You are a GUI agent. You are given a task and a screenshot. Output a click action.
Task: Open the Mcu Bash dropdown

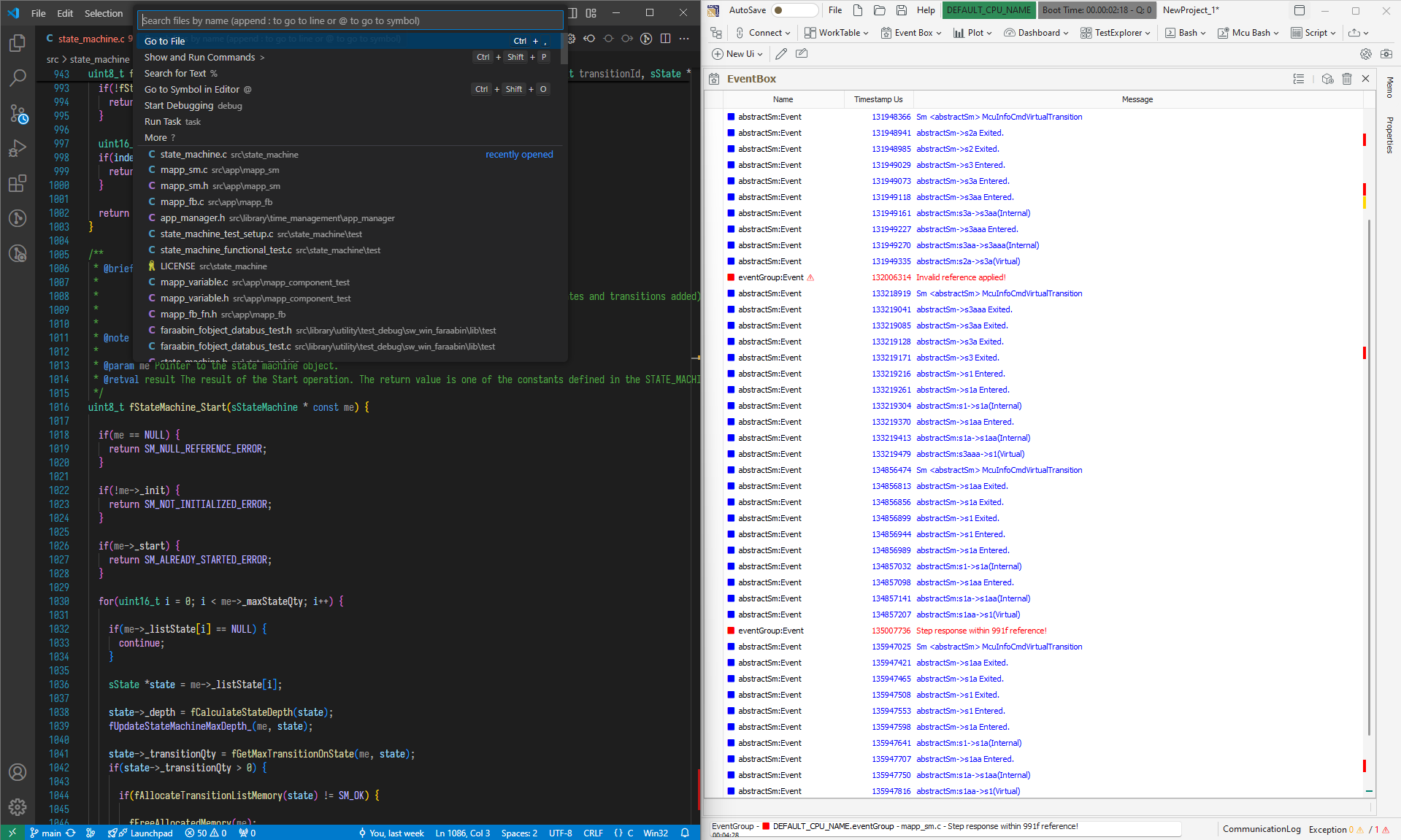click(1248, 33)
